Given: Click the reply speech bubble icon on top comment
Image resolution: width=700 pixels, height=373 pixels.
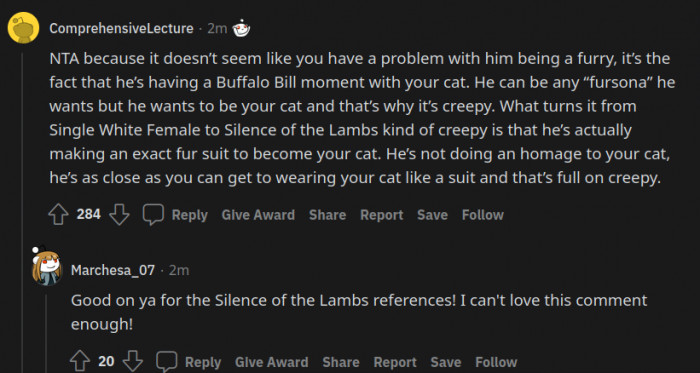Looking at the screenshot, I should pyautogui.click(x=153, y=215).
